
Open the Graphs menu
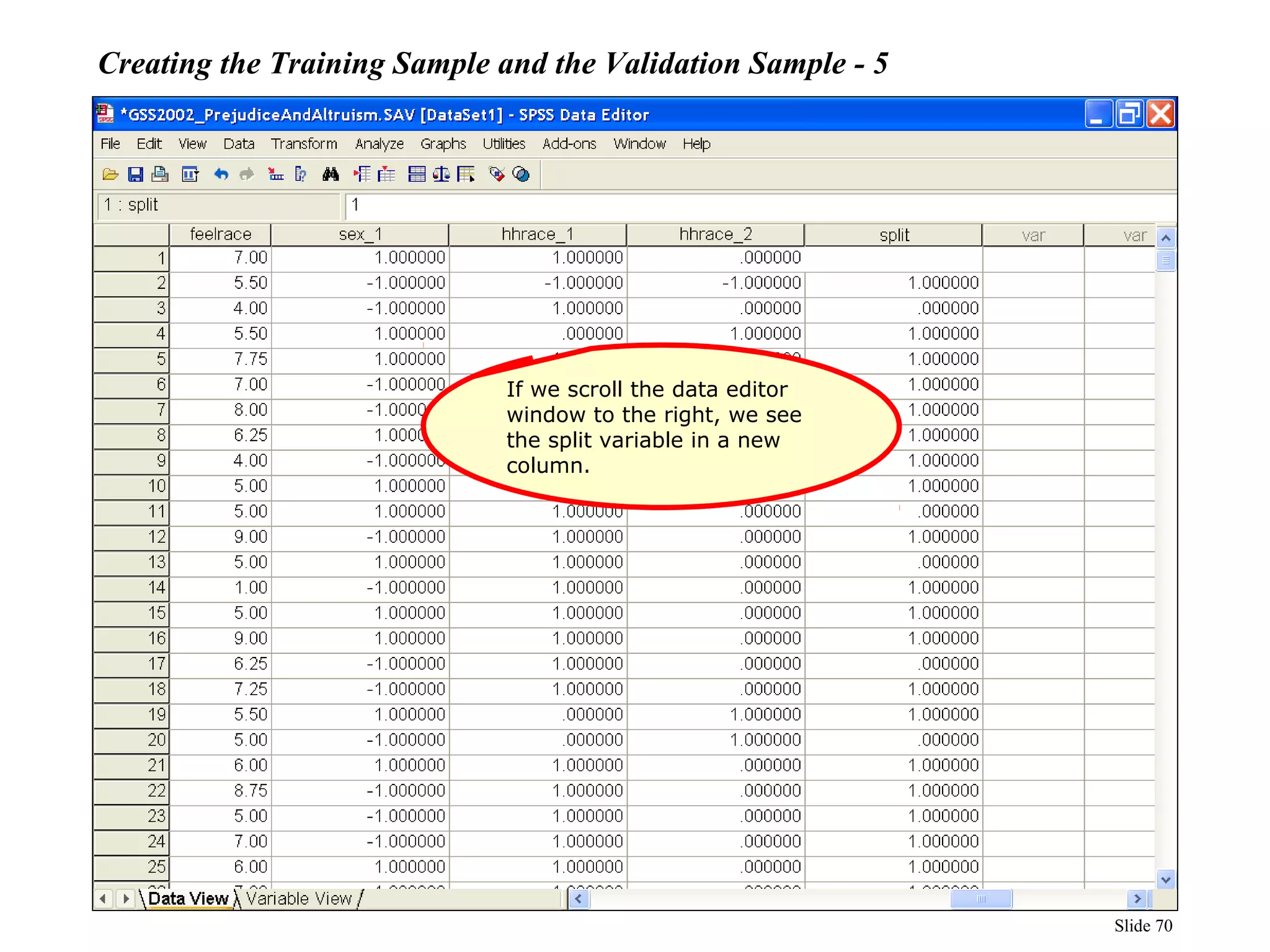pyautogui.click(x=443, y=144)
